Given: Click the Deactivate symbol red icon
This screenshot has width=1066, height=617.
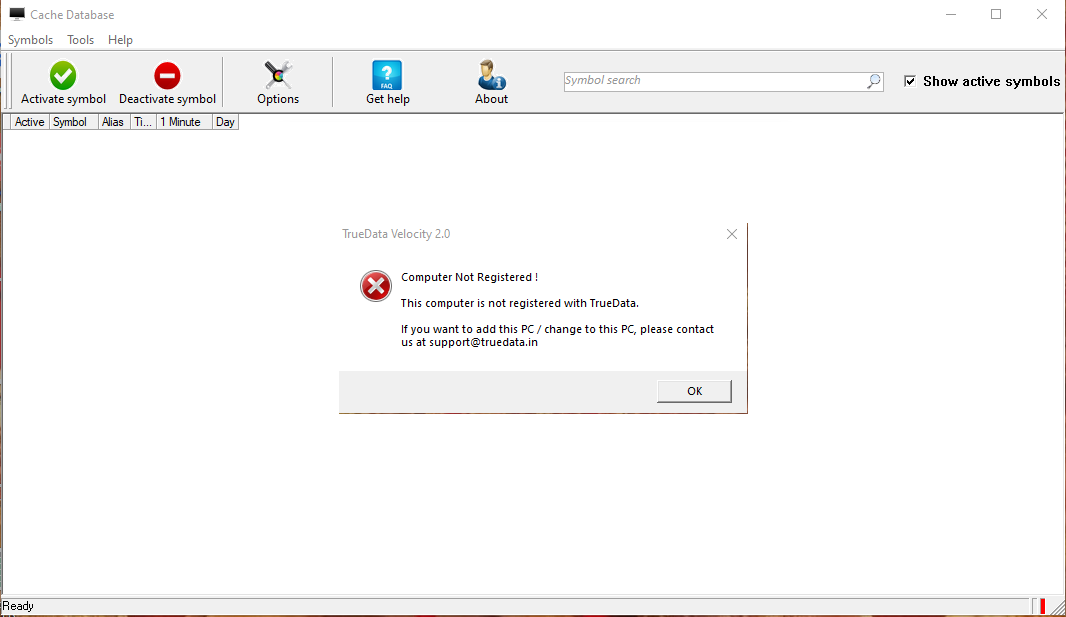Looking at the screenshot, I should pos(167,75).
